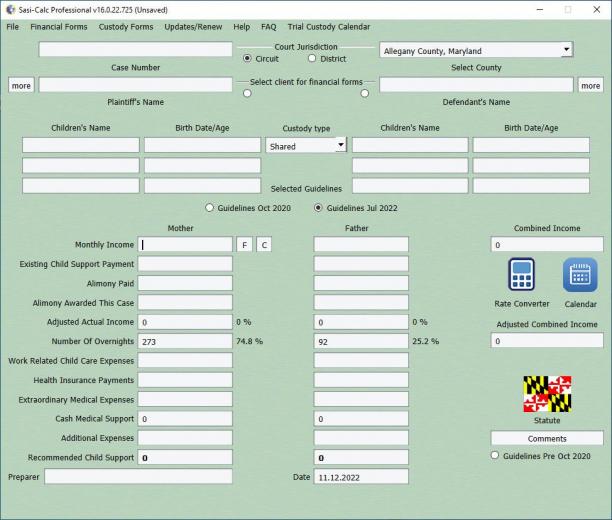This screenshot has width=612, height=520.
Task: Click Mother's Work Related Child Care Expenses field
Action: pyautogui.click(x=185, y=360)
